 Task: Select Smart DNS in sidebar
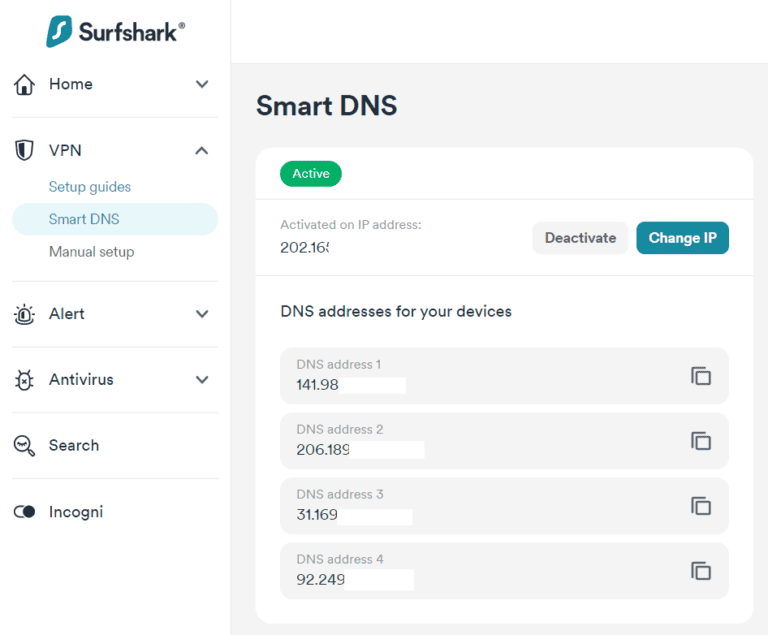click(x=84, y=219)
